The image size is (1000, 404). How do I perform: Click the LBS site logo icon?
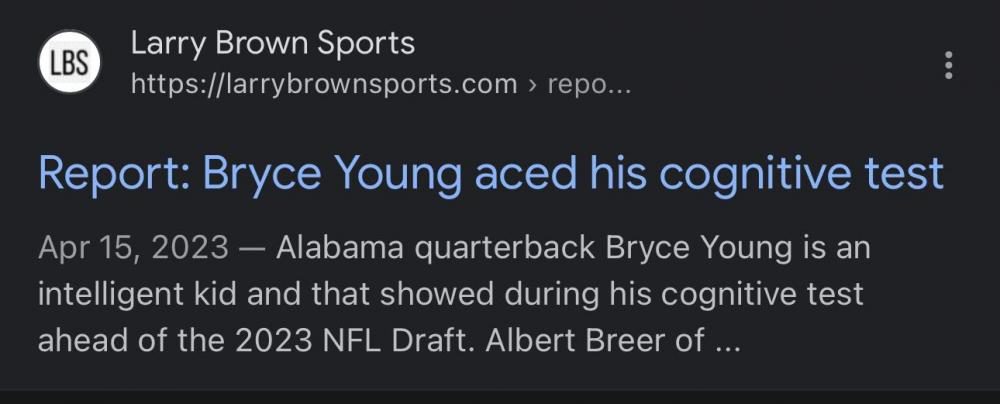(x=69, y=62)
